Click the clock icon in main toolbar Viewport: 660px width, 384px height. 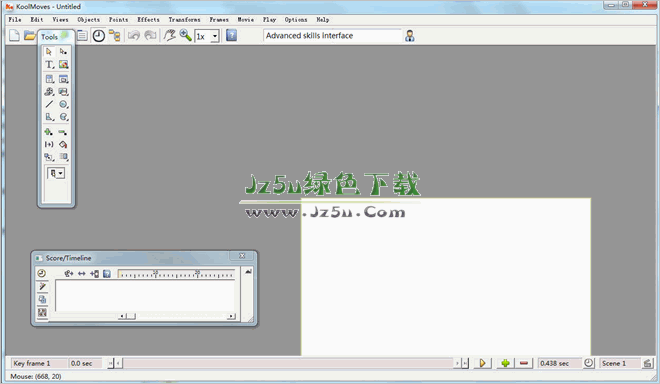tap(98, 36)
